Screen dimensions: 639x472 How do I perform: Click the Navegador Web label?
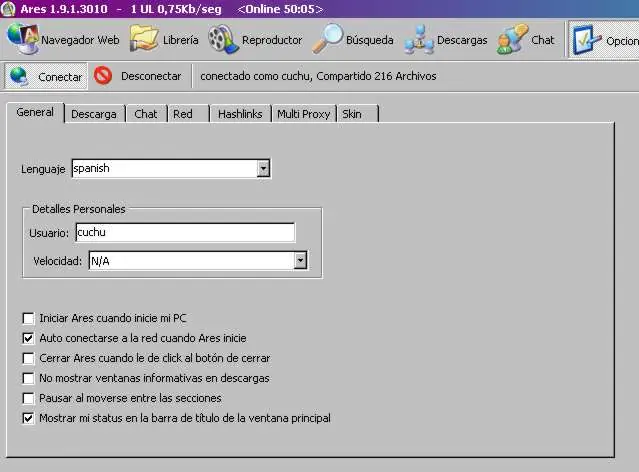coord(80,40)
